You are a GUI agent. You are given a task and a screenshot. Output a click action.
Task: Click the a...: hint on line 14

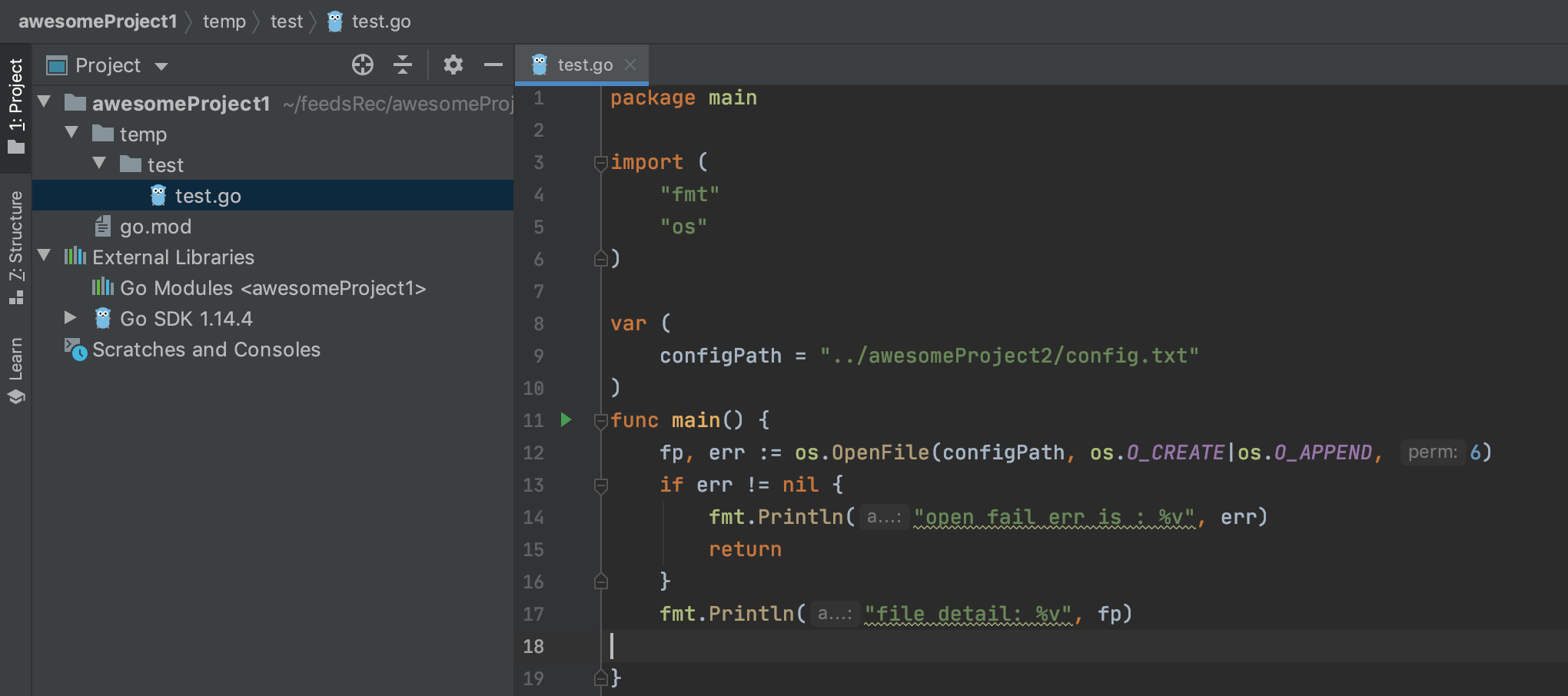point(884,516)
